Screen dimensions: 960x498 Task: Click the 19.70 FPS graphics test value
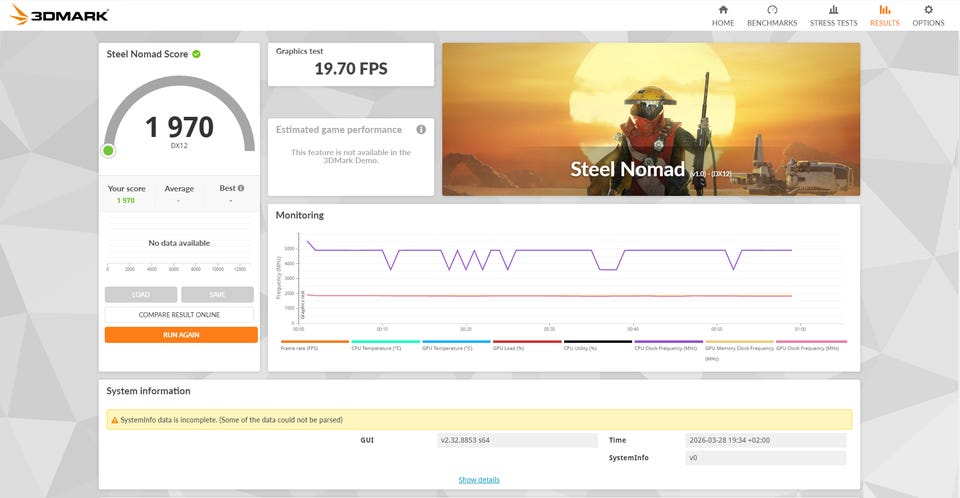(x=351, y=69)
